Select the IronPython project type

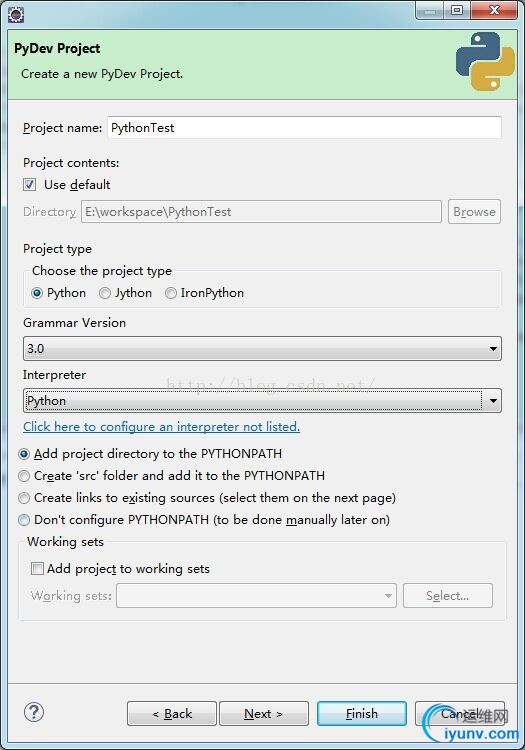click(x=171, y=293)
